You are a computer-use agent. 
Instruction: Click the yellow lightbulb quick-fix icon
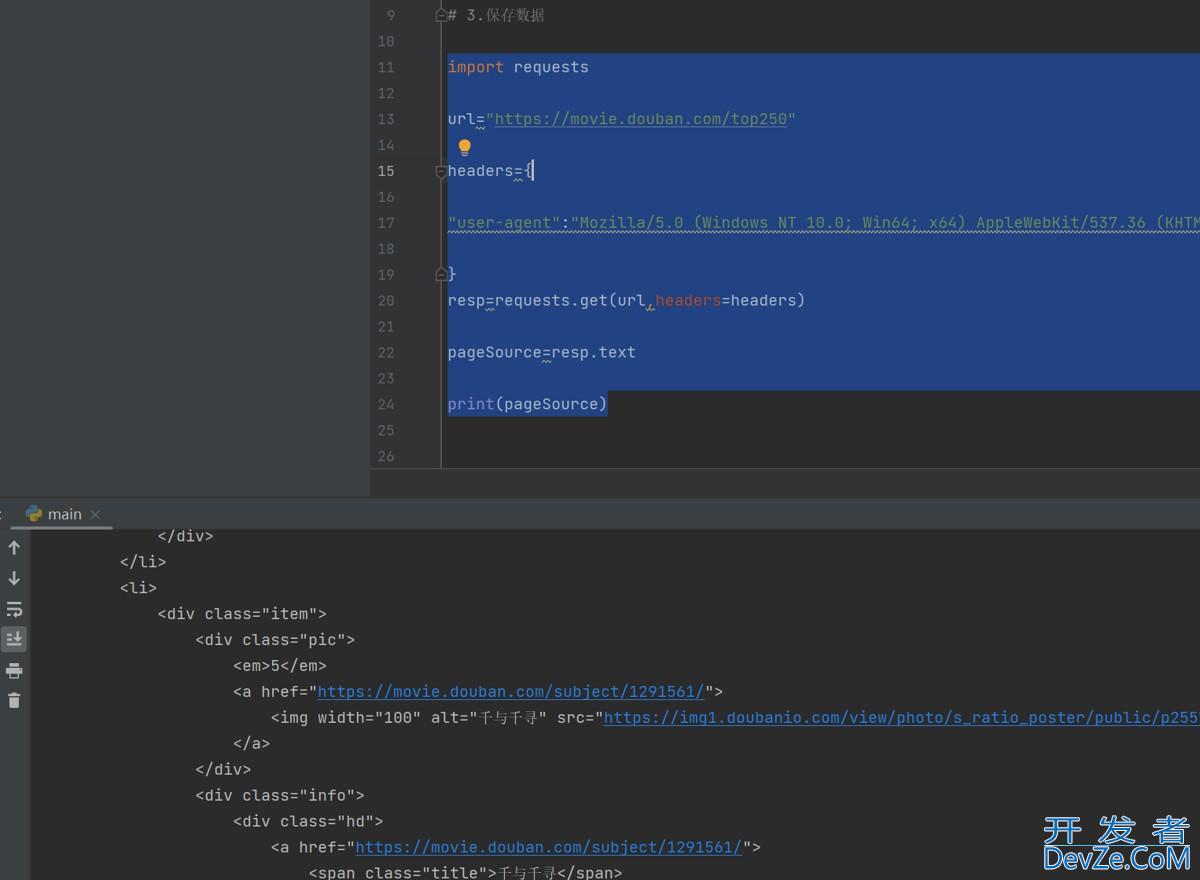pos(464,148)
